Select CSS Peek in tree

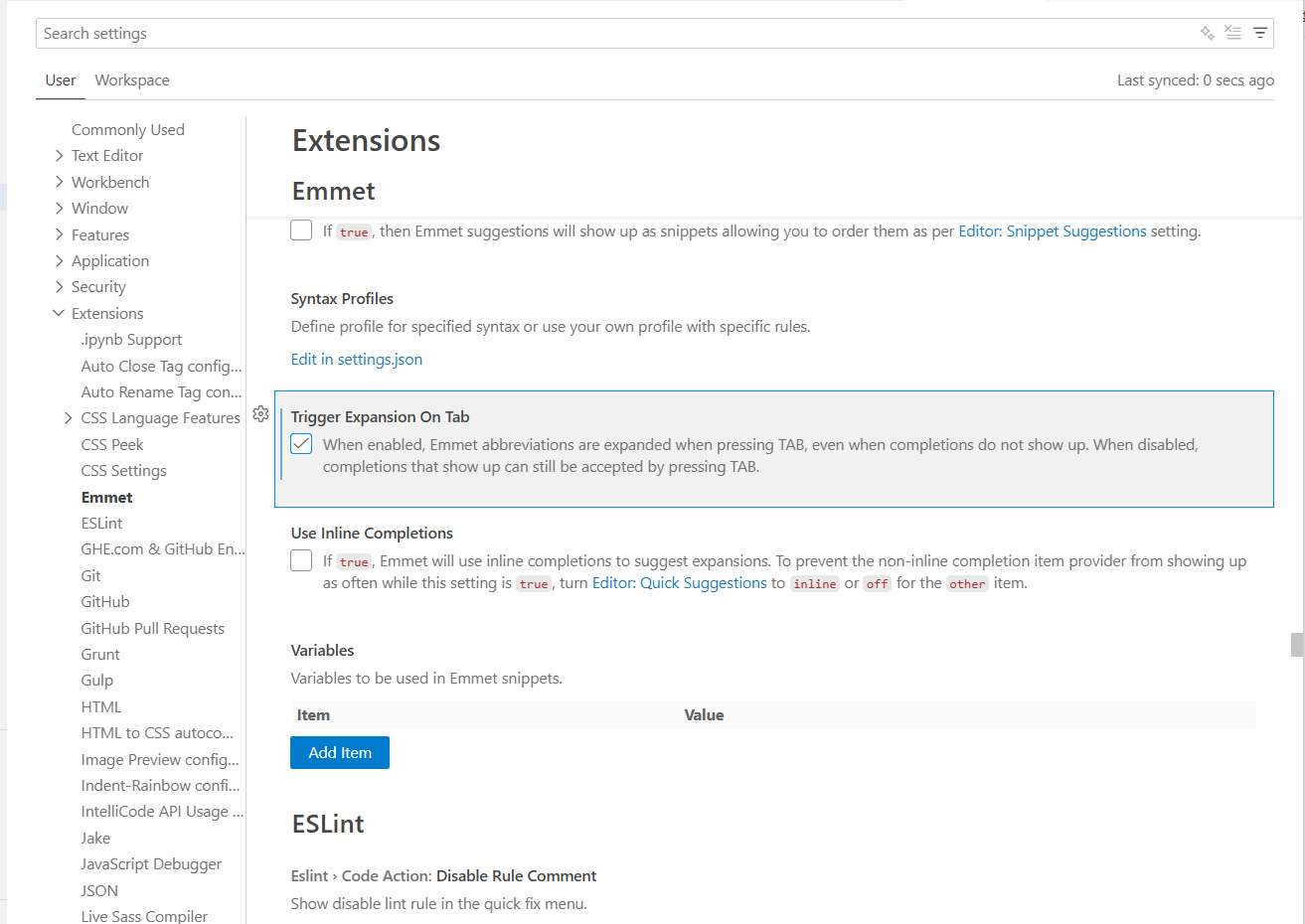coord(112,444)
